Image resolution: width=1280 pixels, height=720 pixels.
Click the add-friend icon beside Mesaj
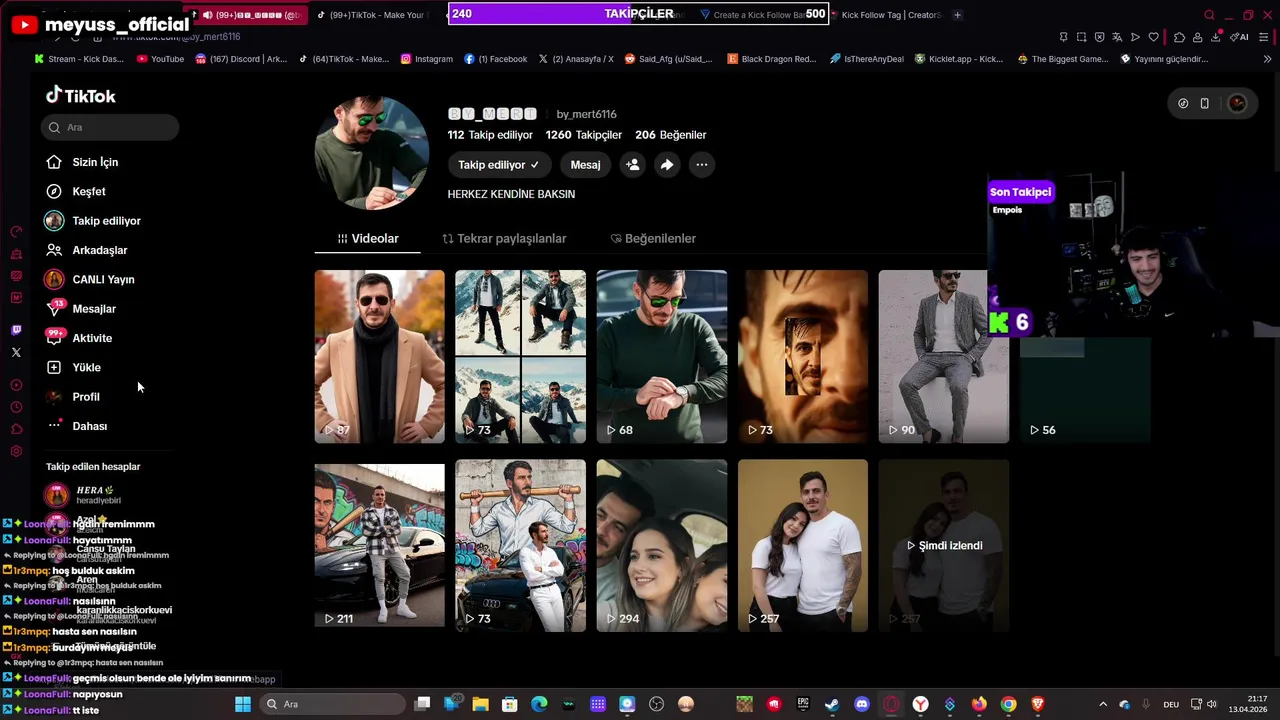click(633, 165)
